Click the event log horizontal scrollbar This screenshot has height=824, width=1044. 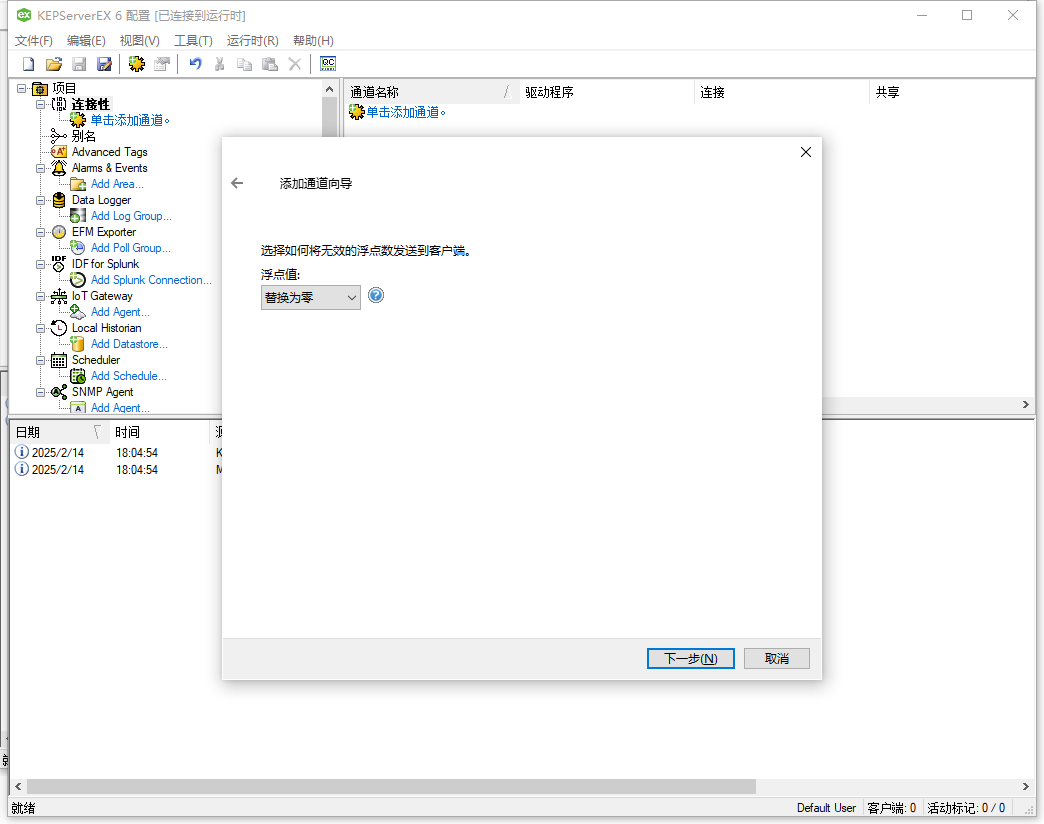[x=392, y=786]
